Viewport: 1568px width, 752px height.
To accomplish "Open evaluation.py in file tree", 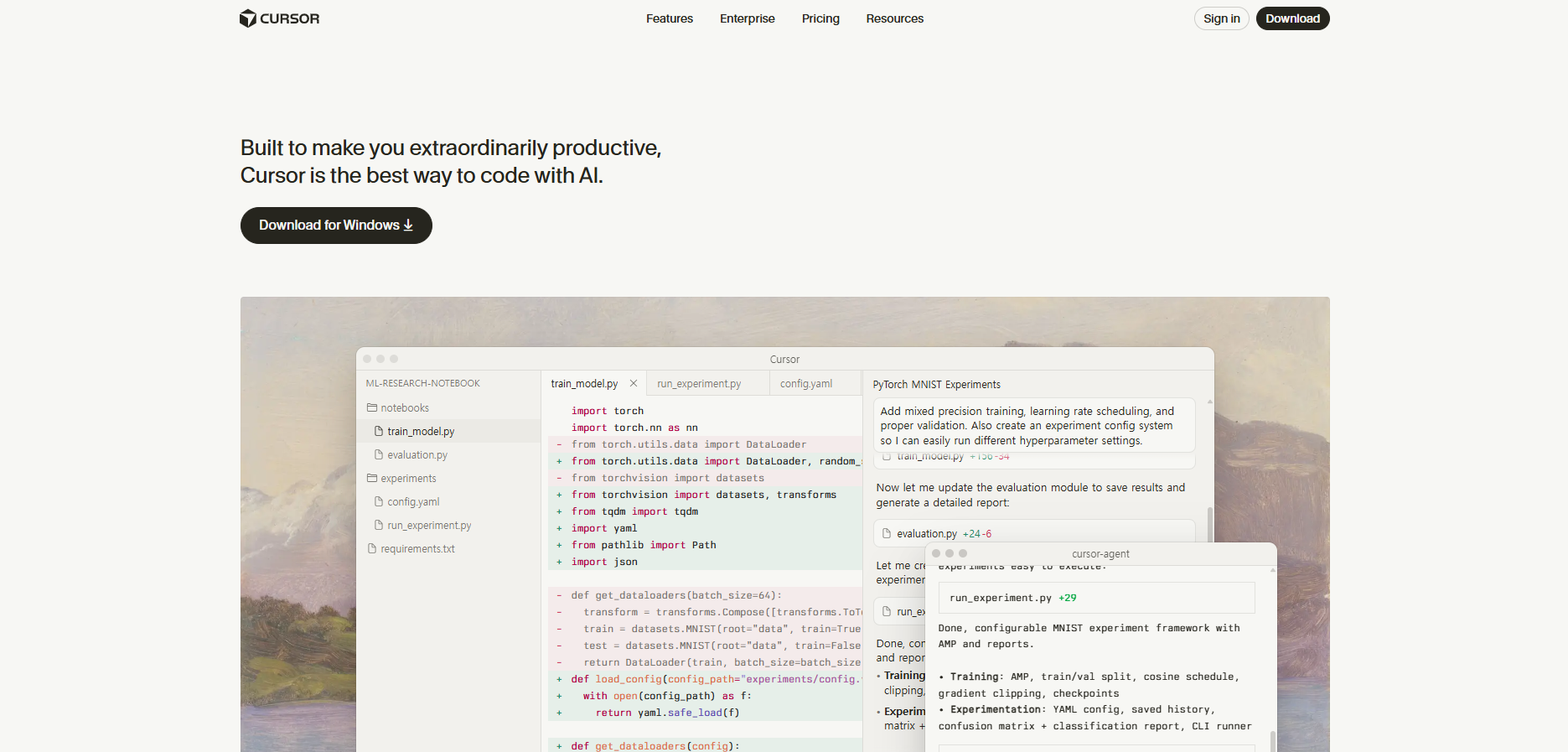I will (417, 455).
